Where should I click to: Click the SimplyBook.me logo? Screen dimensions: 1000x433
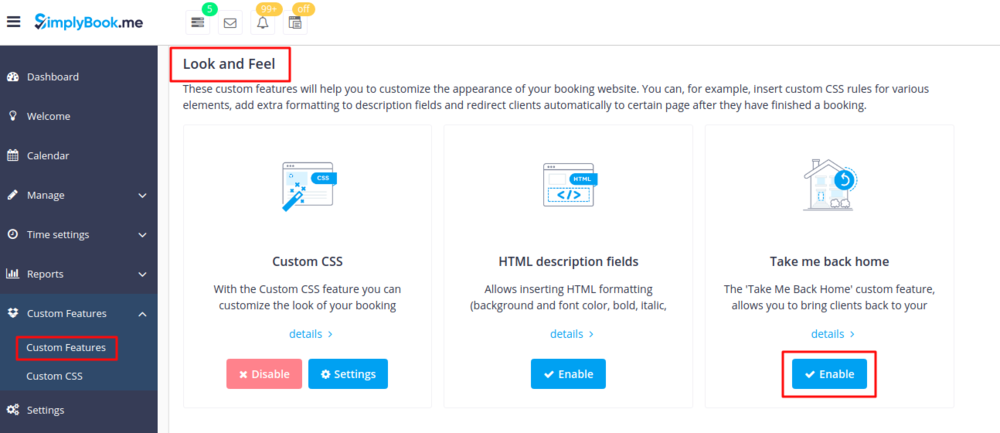click(88, 21)
